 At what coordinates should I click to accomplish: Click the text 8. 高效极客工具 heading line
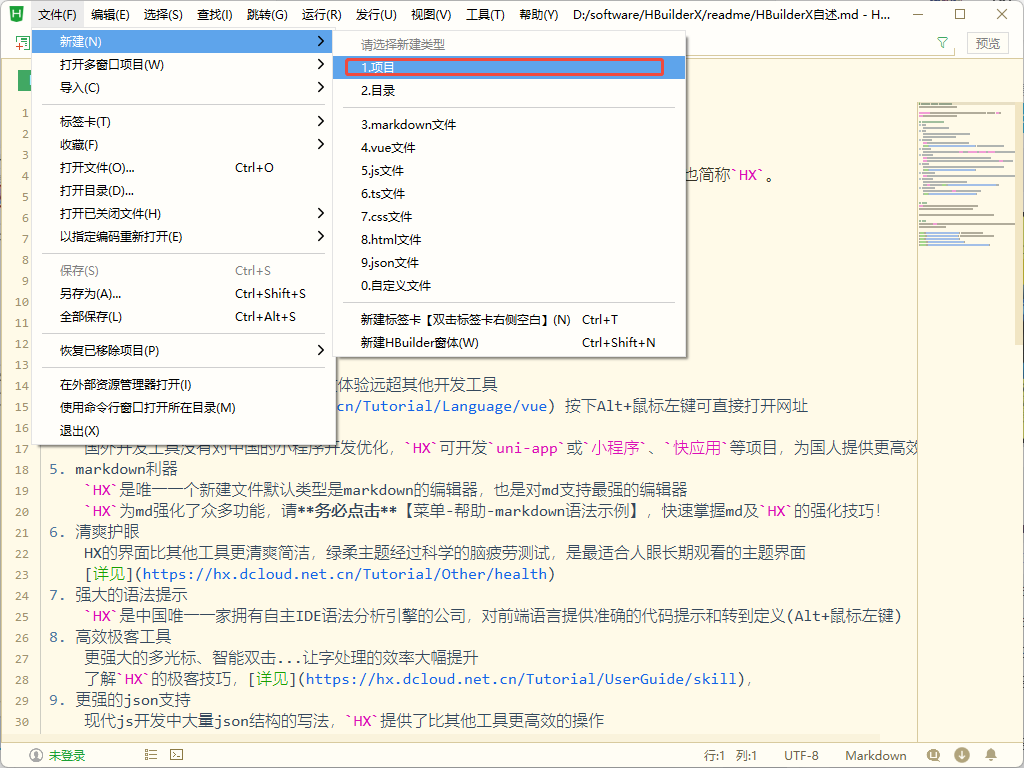coord(110,637)
